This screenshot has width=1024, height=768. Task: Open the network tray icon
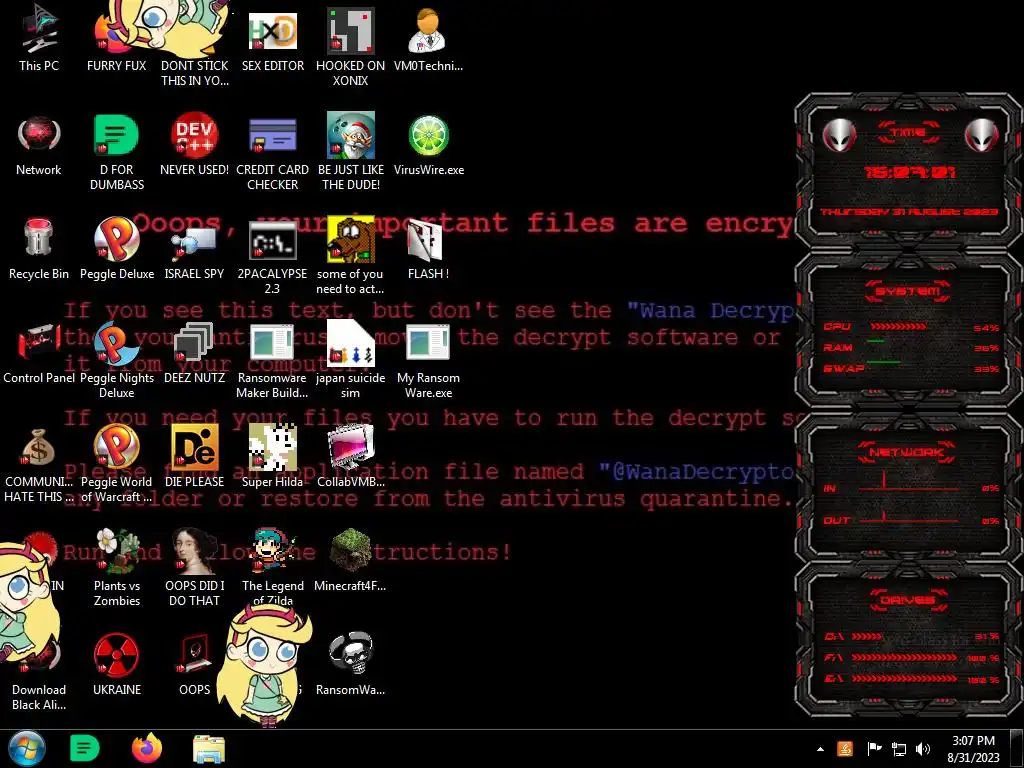(899, 749)
